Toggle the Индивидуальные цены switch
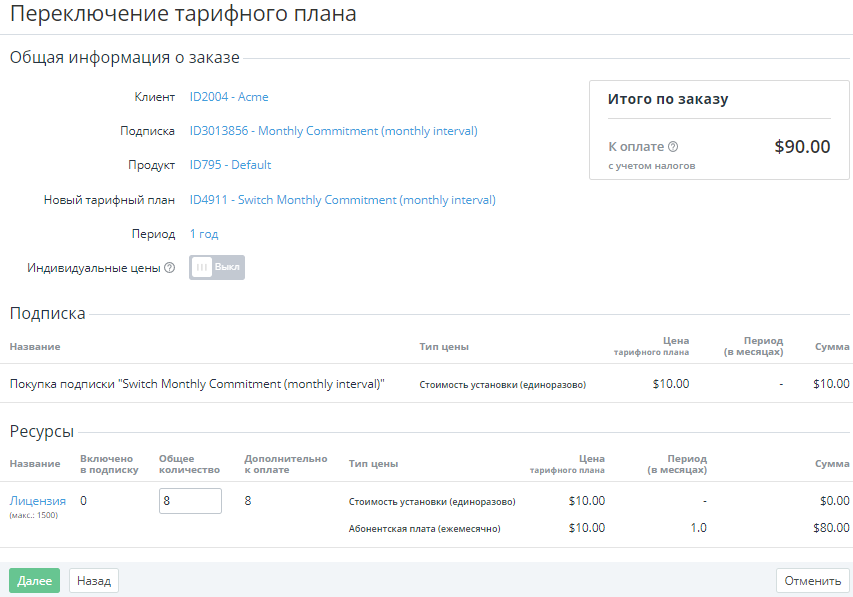Screen dimensions: 853x597 click(217, 268)
